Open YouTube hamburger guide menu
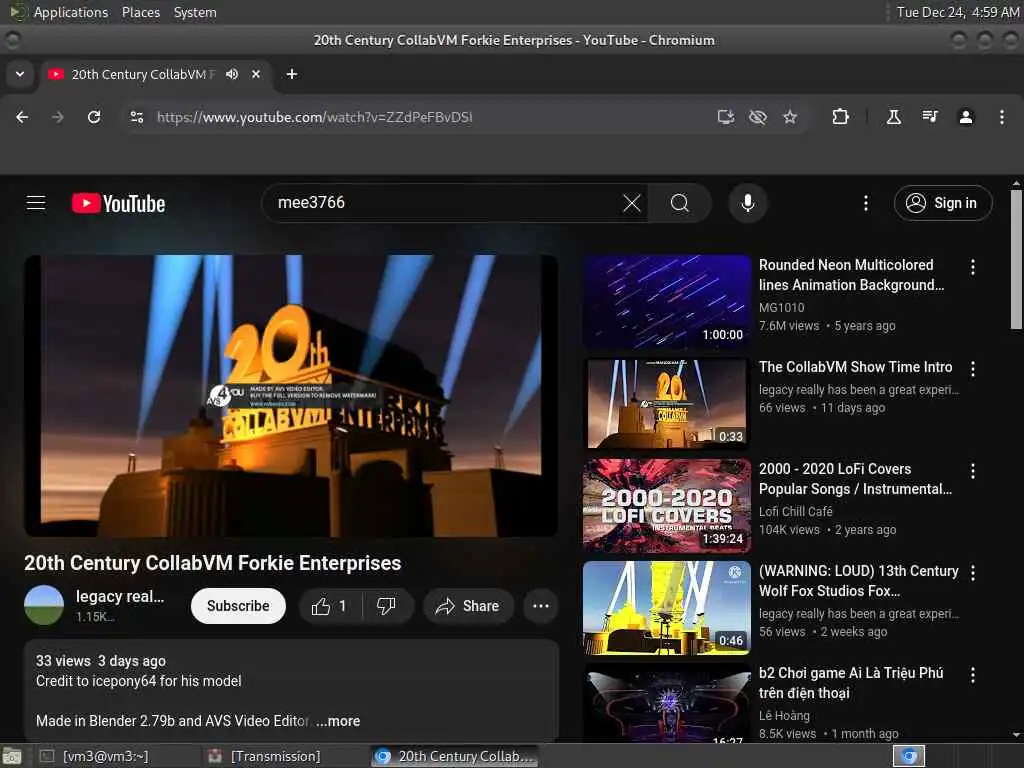Image resolution: width=1024 pixels, height=768 pixels. 36,203
